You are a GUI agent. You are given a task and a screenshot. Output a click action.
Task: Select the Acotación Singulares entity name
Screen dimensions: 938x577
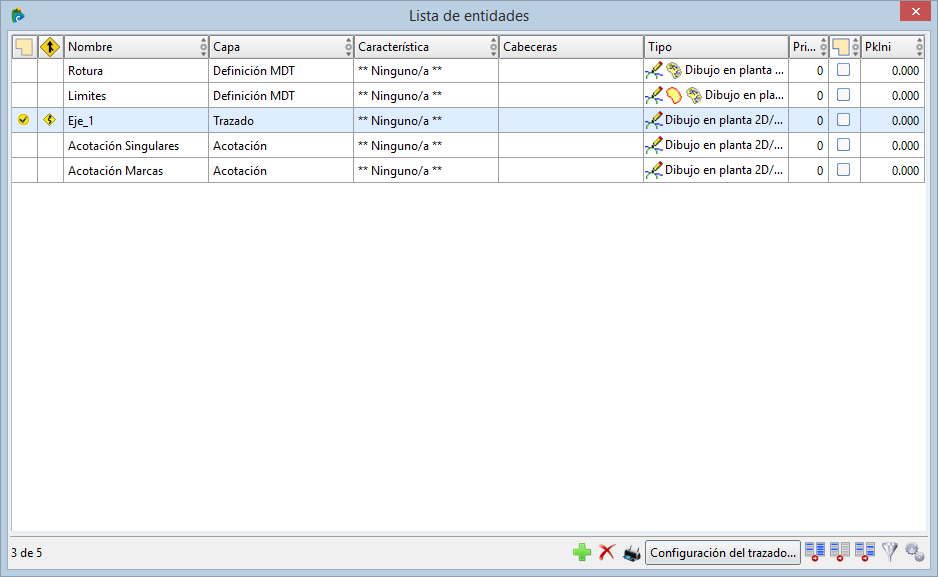(x=123, y=146)
